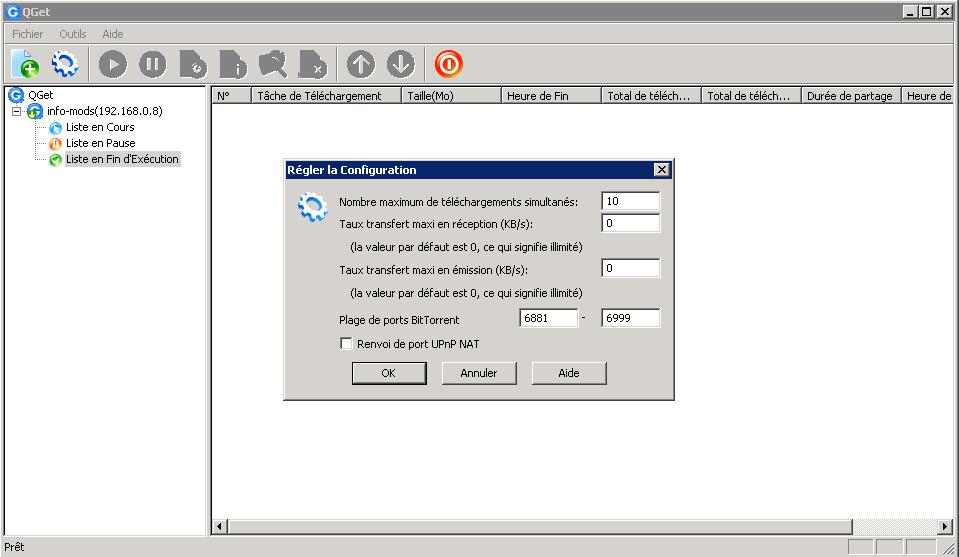Click the horizontal scrollbar thumb
The width and height of the screenshot is (959, 557).
click(x=541, y=526)
